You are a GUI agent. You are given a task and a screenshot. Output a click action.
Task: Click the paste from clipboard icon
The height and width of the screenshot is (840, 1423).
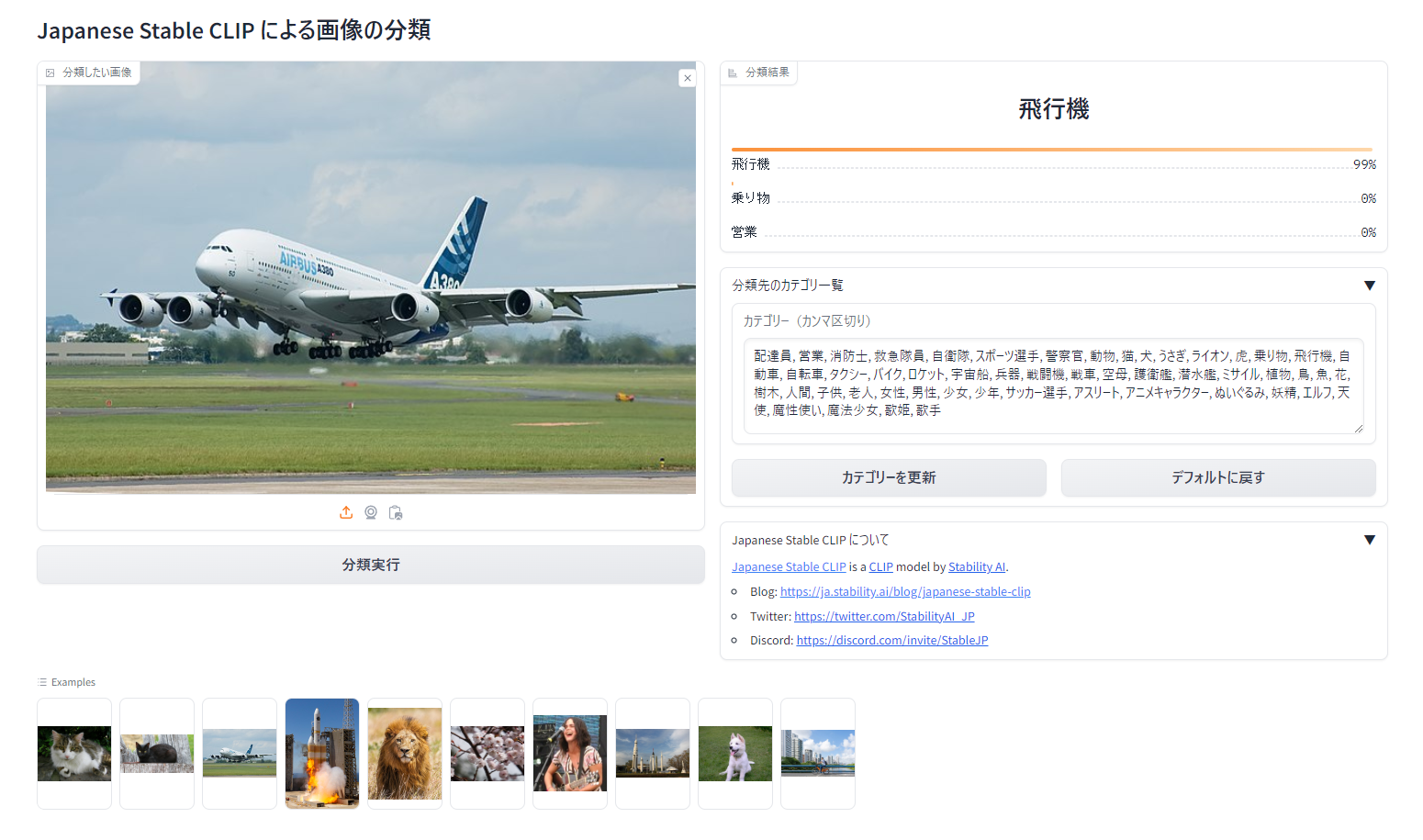[396, 512]
